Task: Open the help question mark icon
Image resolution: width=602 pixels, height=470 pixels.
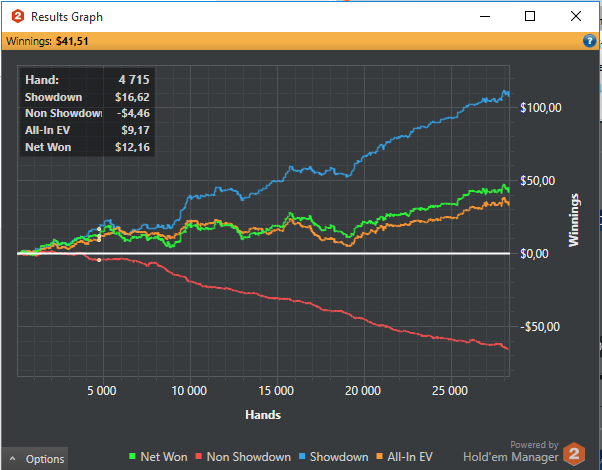Action: coord(589,41)
